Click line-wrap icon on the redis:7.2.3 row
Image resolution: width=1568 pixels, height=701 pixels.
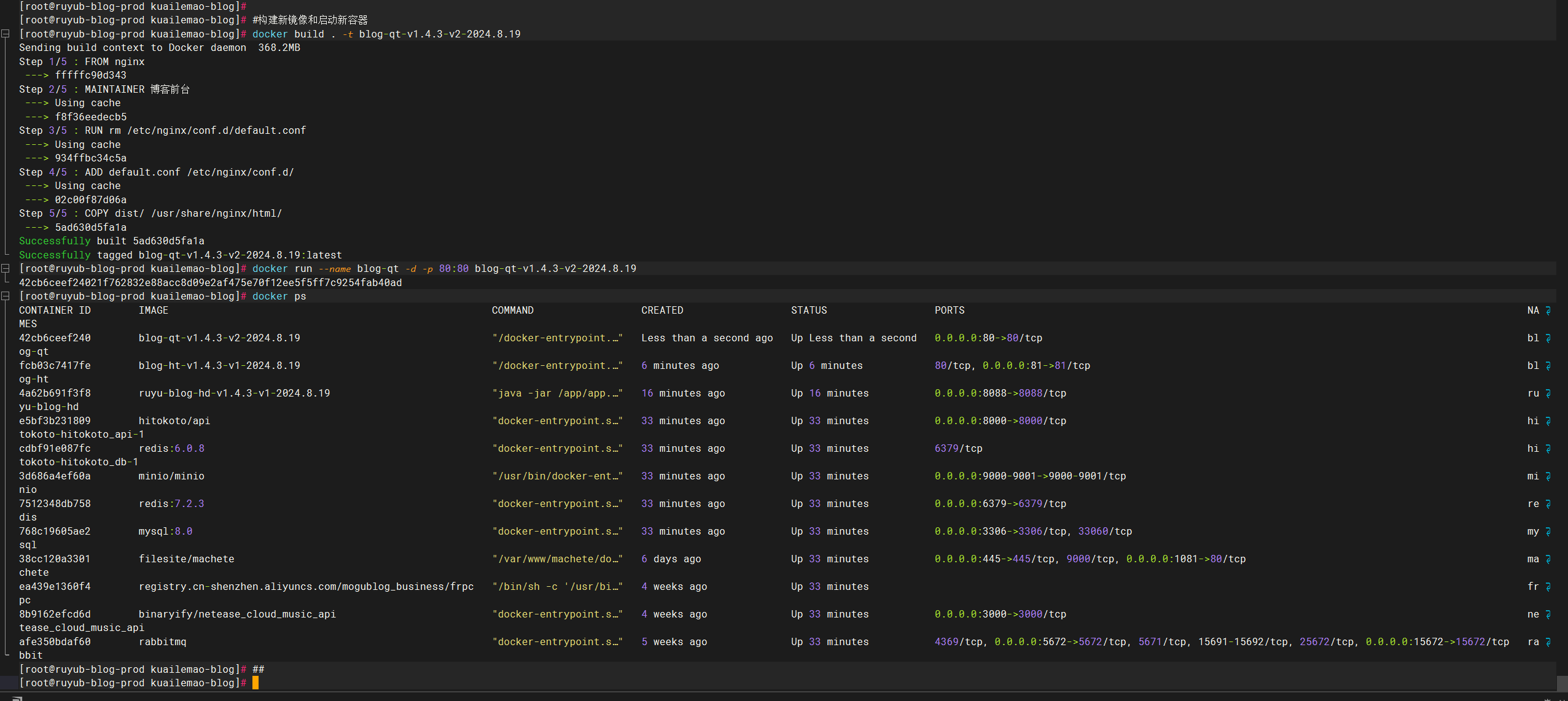click(1548, 504)
